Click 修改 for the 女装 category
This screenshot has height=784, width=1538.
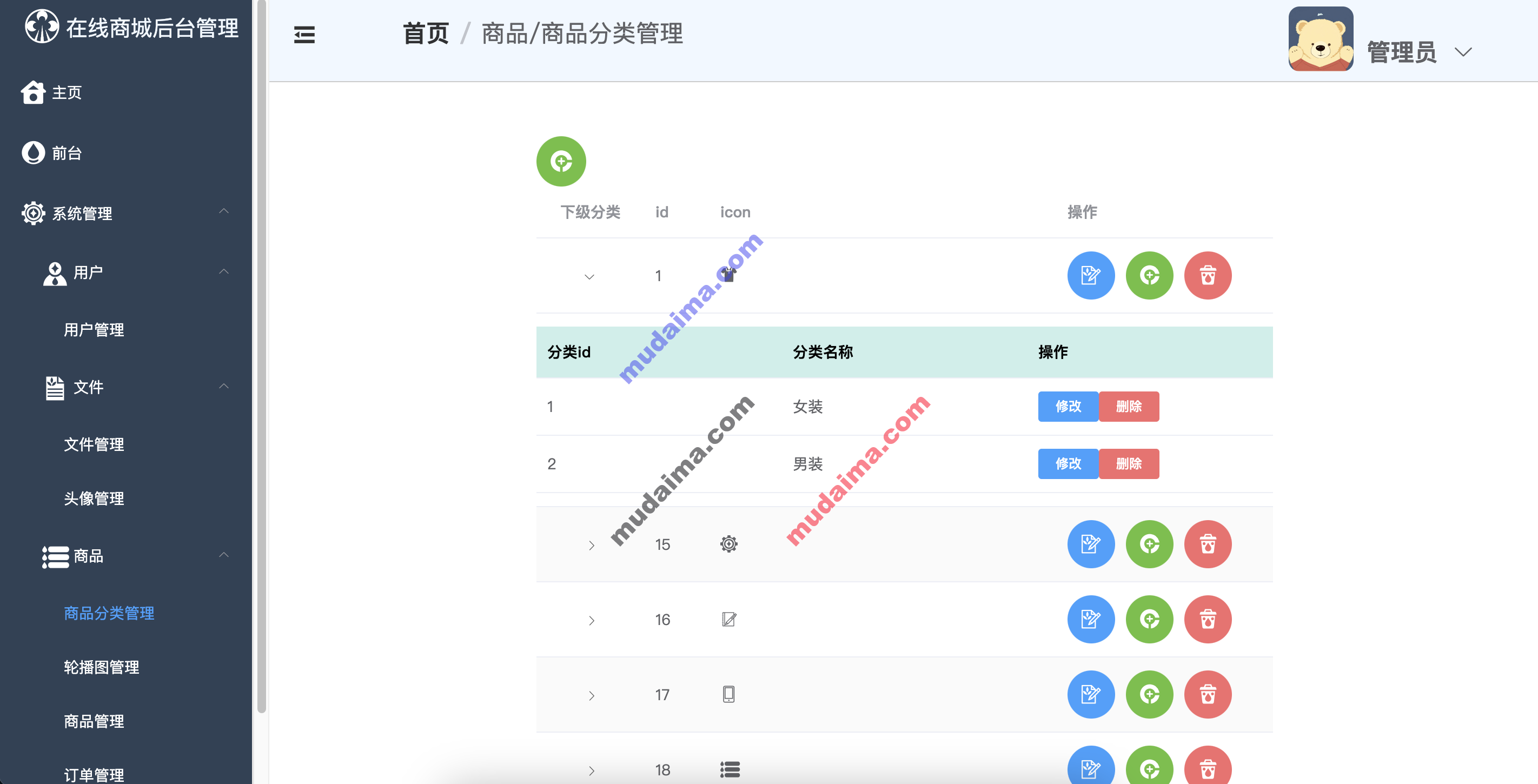click(x=1068, y=406)
